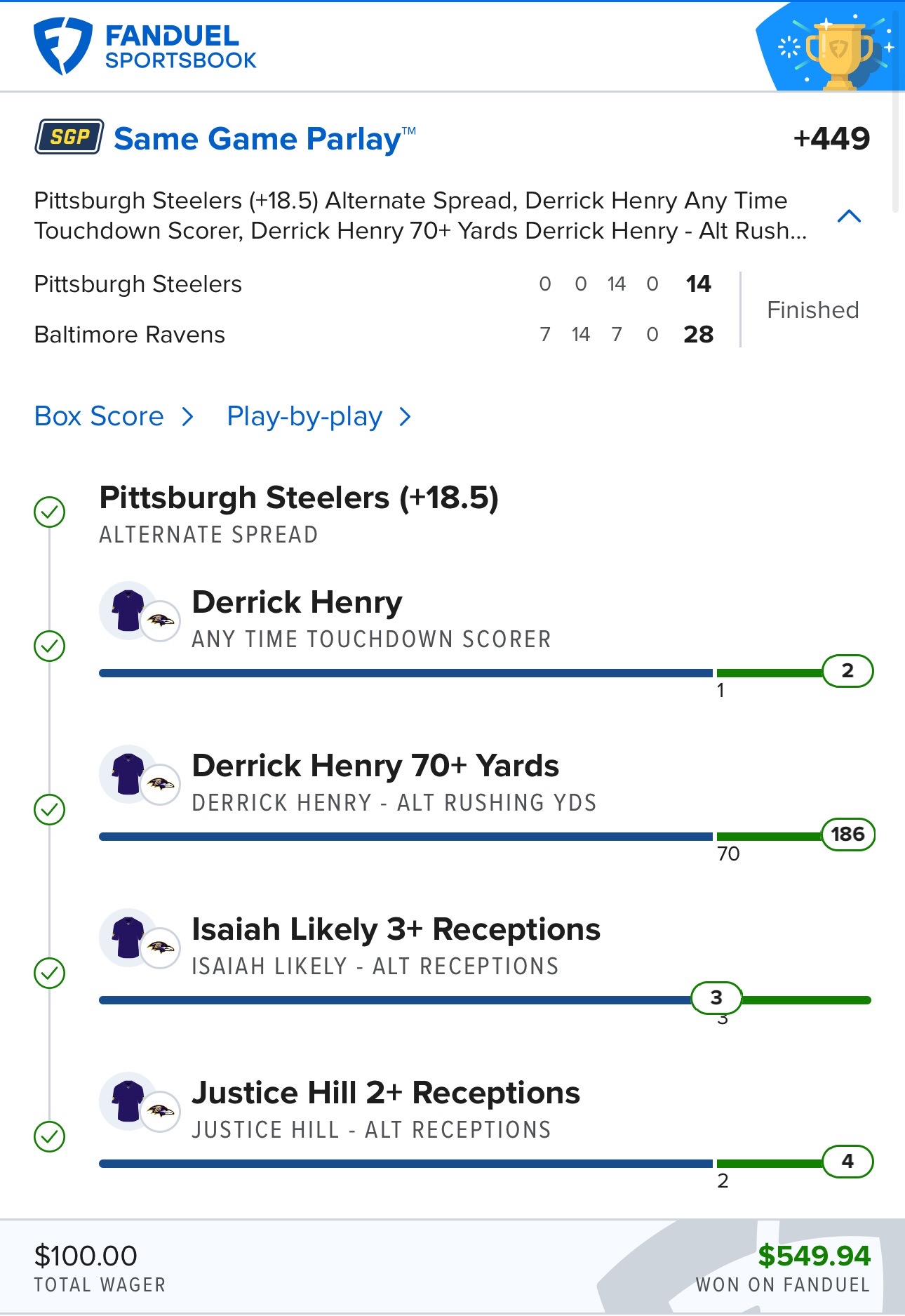The height and width of the screenshot is (1316, 905).
Task: Open Play-by-play using its chevron
Action: pyautogui.click(x=405, y=417)
